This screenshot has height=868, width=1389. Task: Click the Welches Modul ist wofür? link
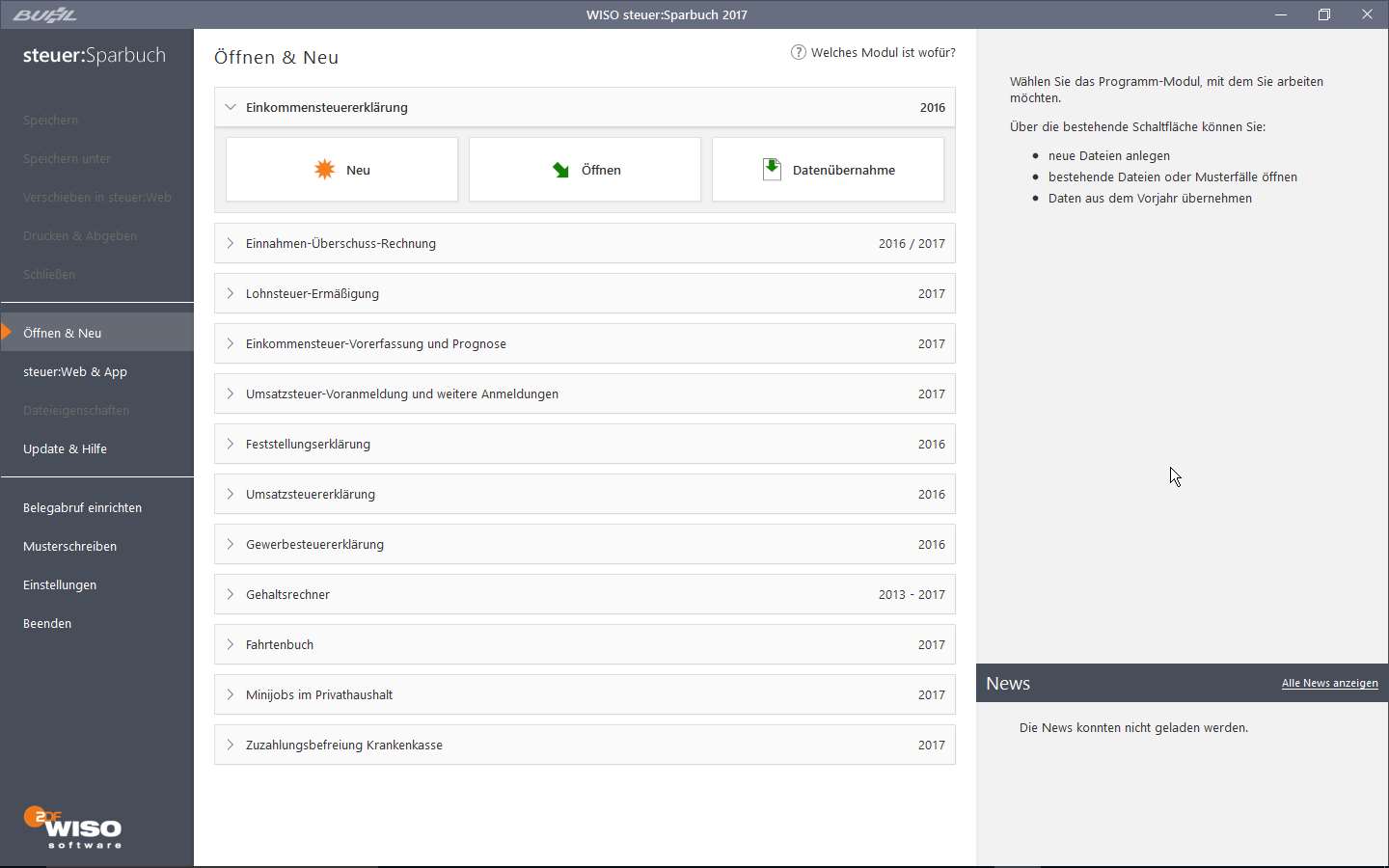tap(883, 53)
